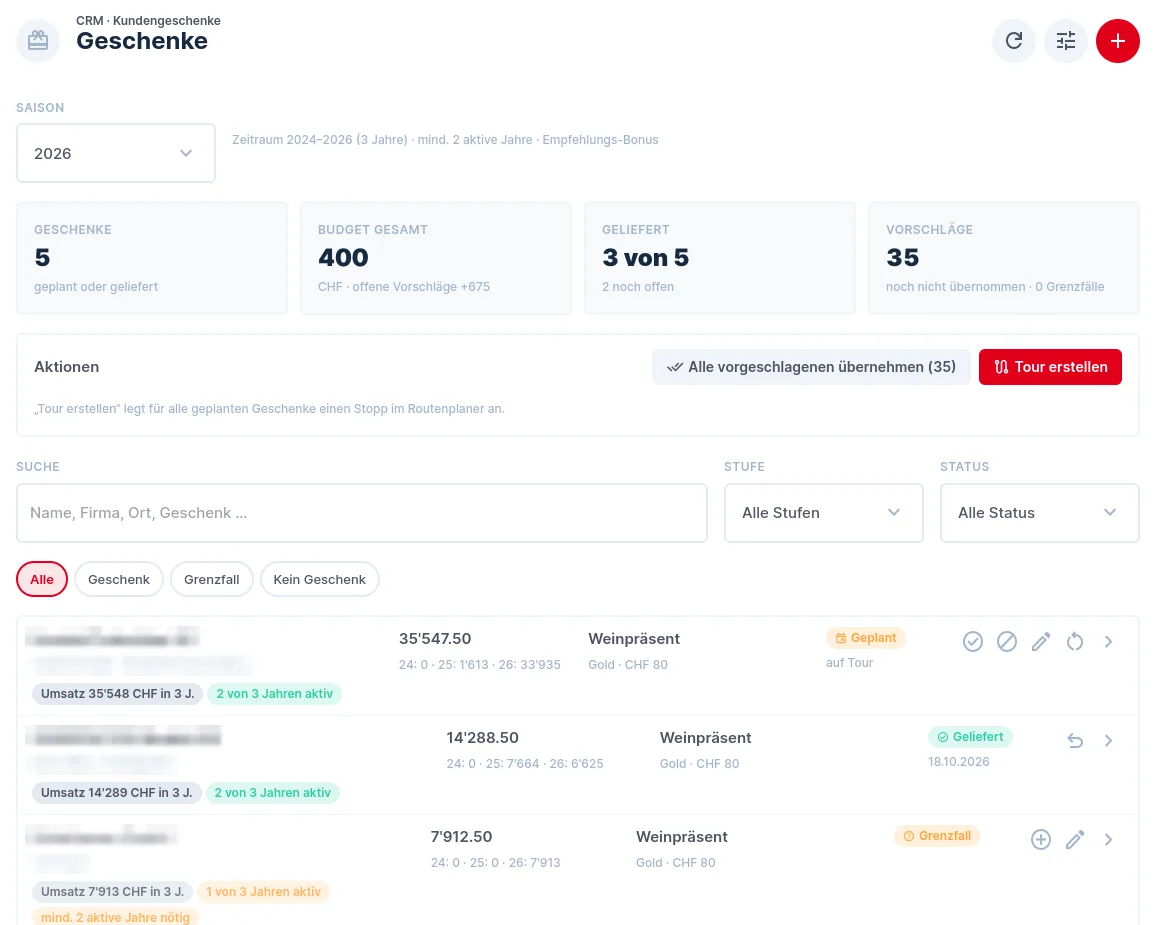This screenshot has width=1167, height=925.
Task: Select the Geschenk filter chip
Action: point(119,579)
